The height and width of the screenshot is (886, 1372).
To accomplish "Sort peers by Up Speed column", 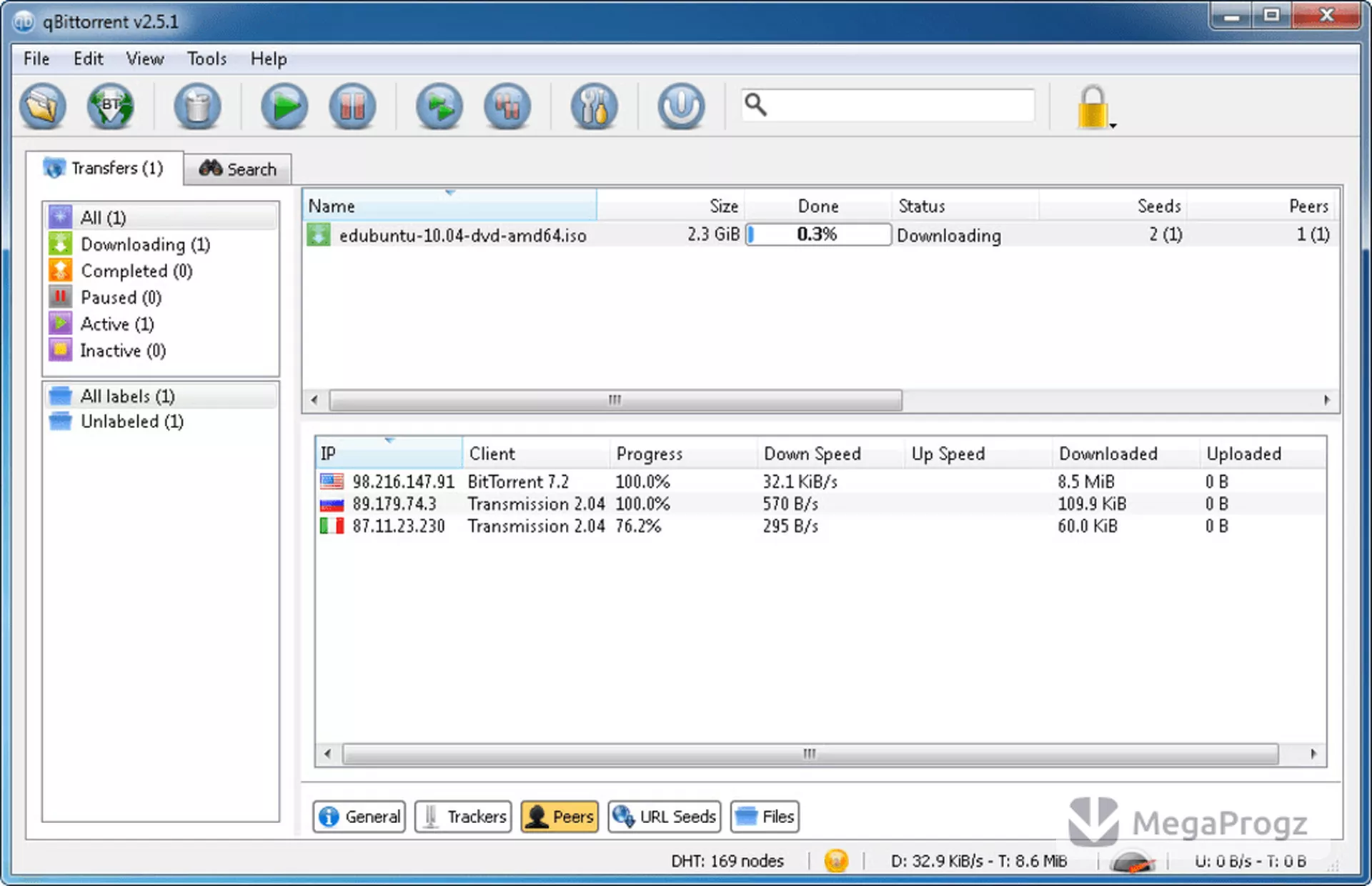I will [x=979, y=454].
